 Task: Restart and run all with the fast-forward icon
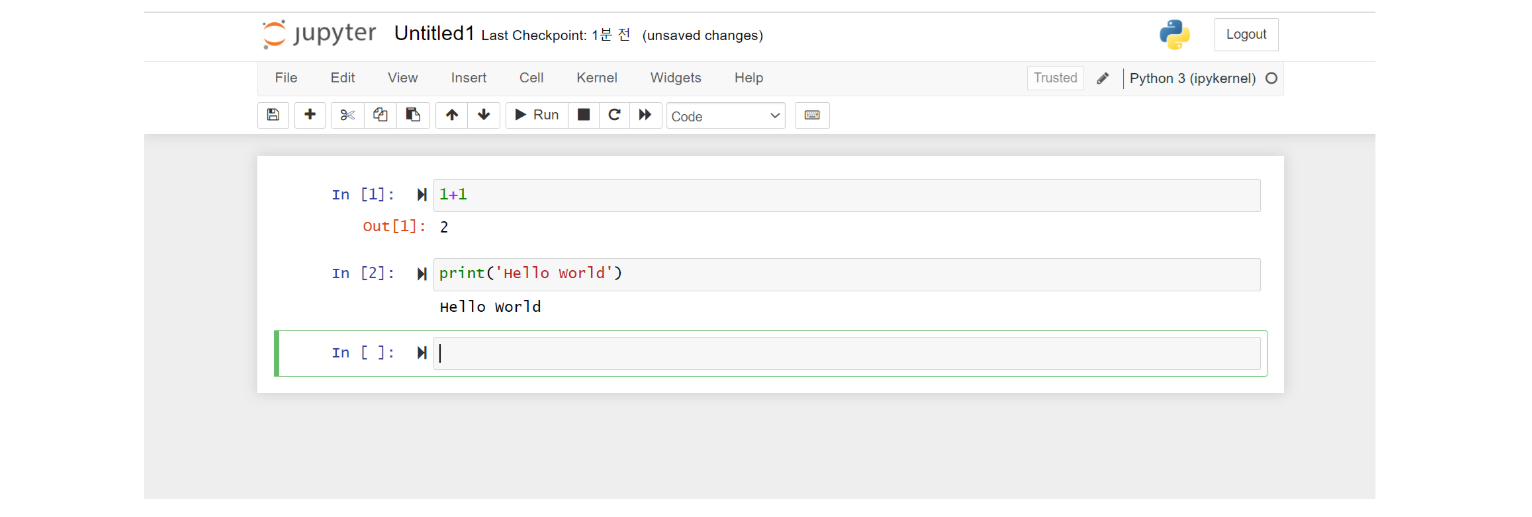(646, 115)
